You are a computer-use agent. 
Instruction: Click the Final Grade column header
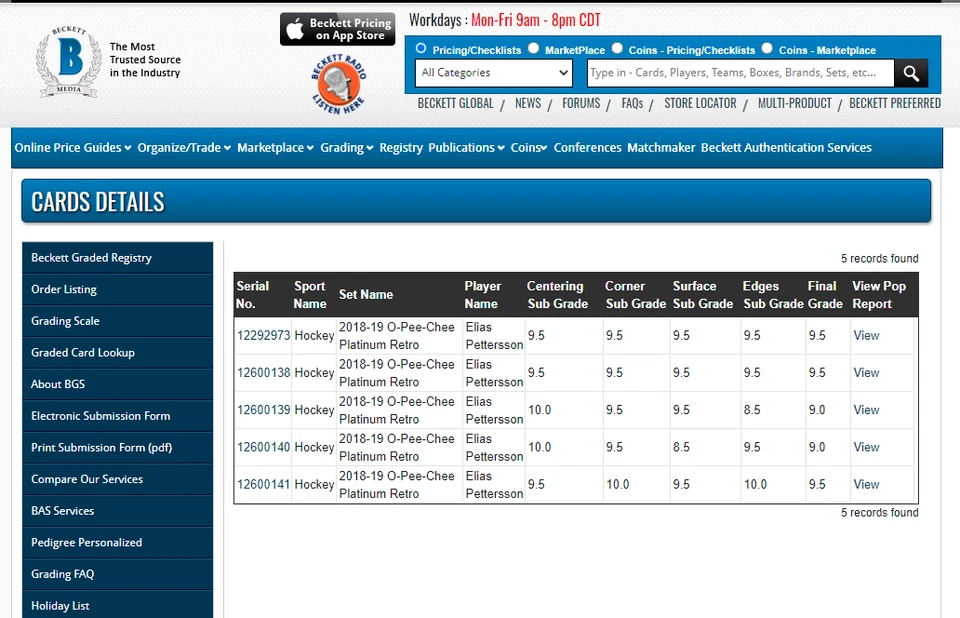(825, 295)
